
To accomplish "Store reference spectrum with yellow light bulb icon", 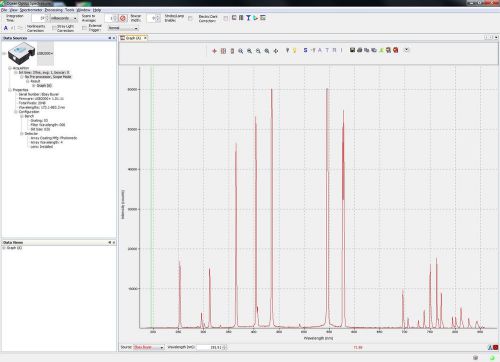I will coord(295,51).
